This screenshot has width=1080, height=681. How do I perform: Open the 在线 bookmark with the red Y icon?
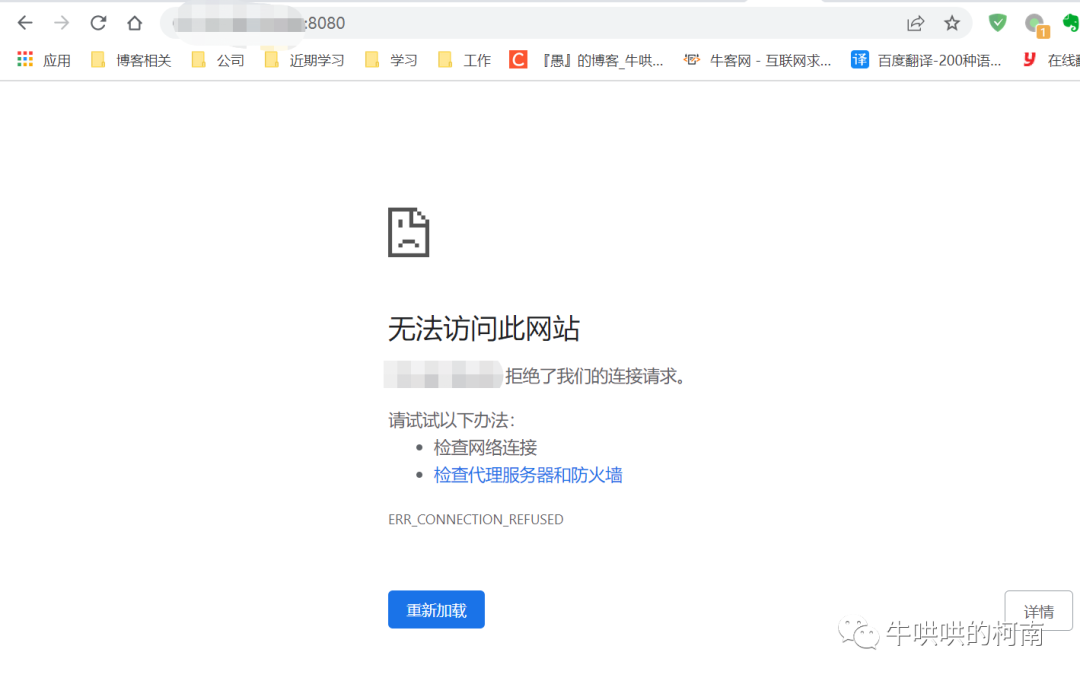(x=1050, y=60)
